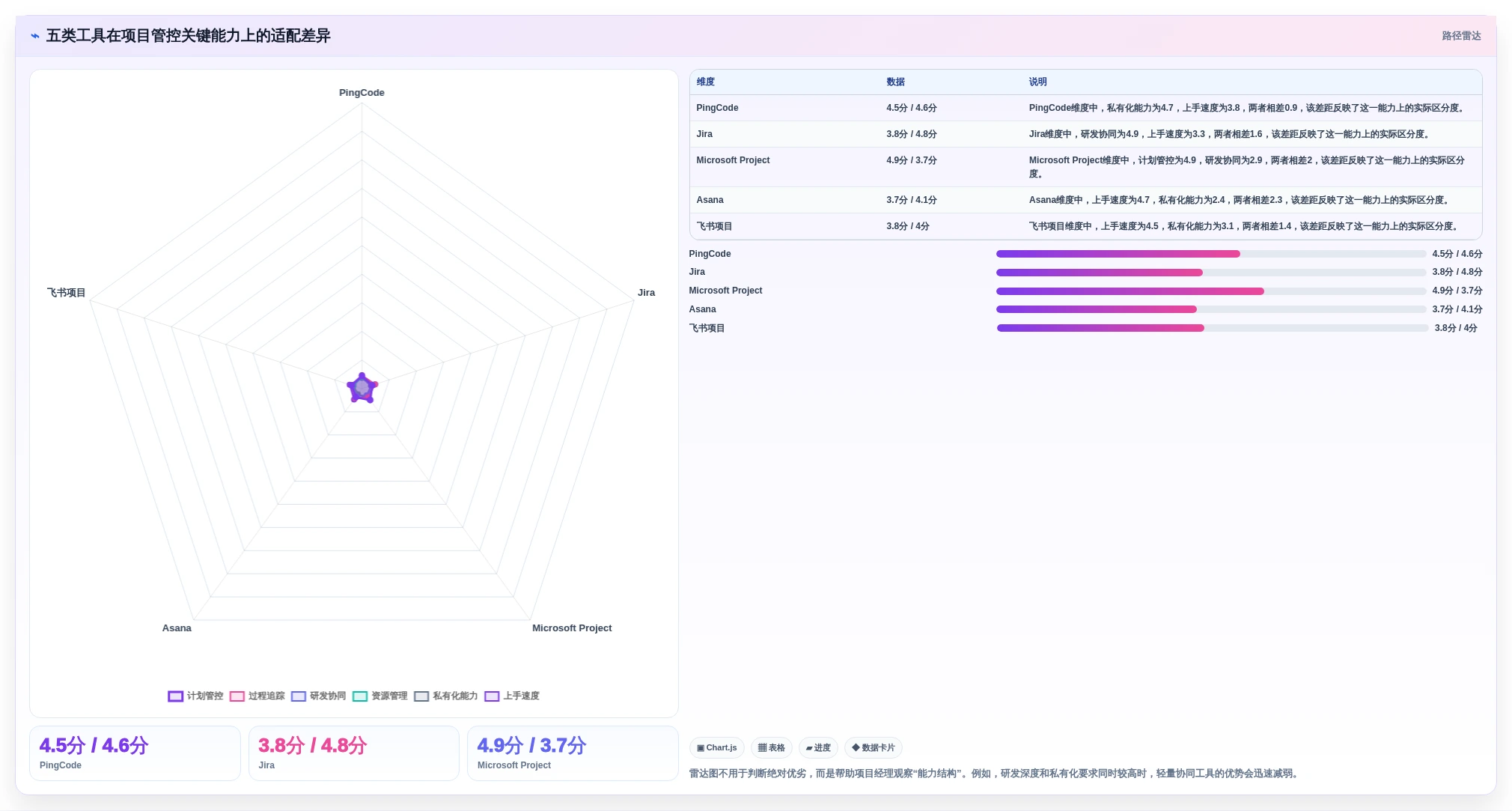The width and height of the screenshot is (1512, 811).
Task: Click the Jira description starting 'Jira维度中'
Action: click(1231, 134)
